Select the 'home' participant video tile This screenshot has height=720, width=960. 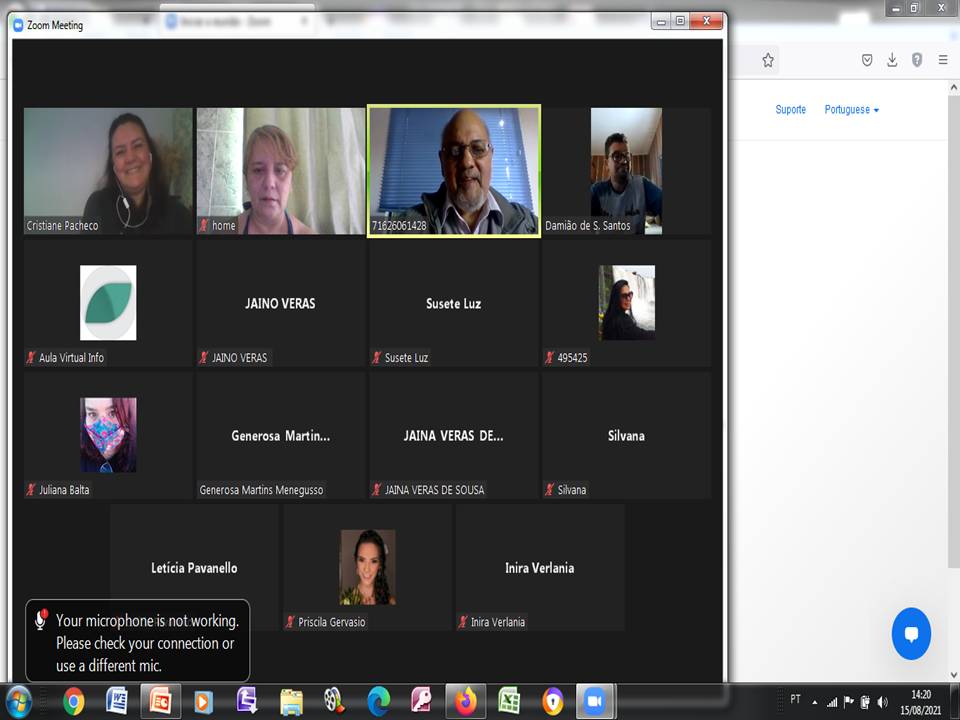pos(281,171)
